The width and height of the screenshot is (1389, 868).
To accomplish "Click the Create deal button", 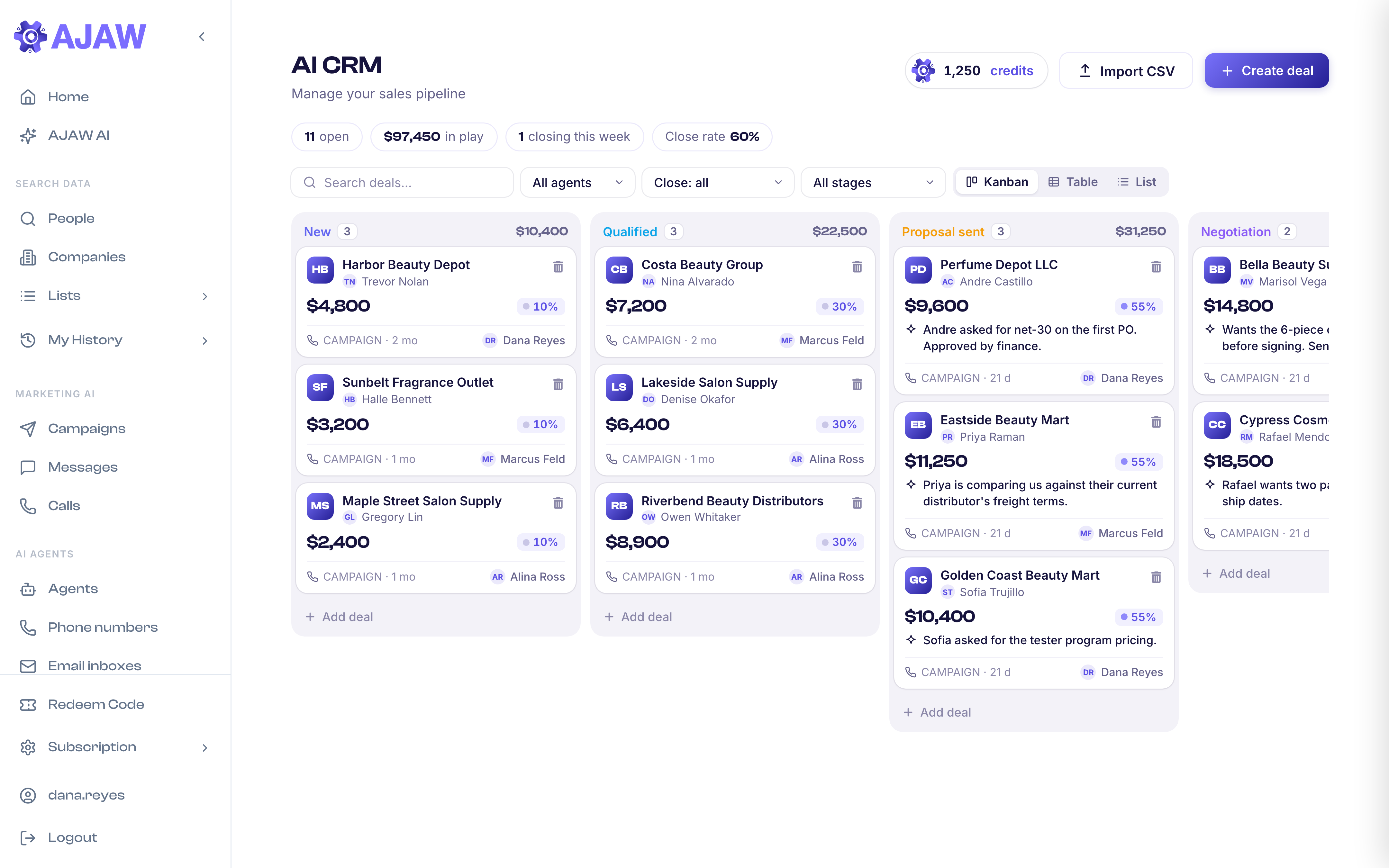I will (1266, 71).
